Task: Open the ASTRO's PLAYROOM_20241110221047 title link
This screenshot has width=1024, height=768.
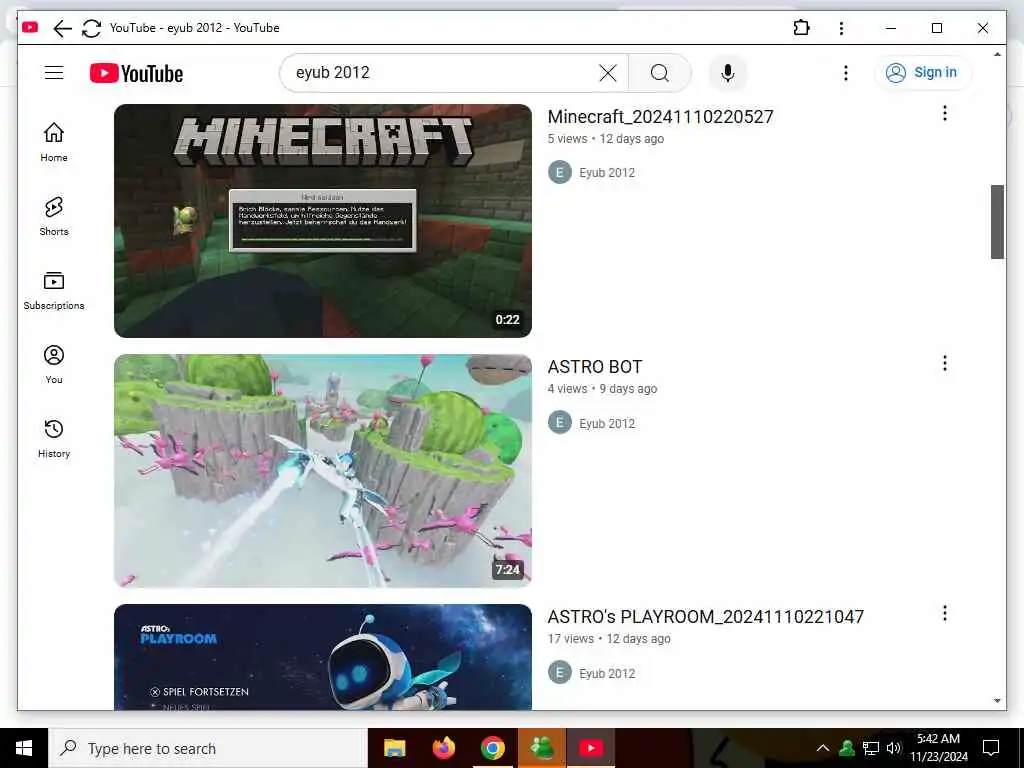Action: click(705, 617)
